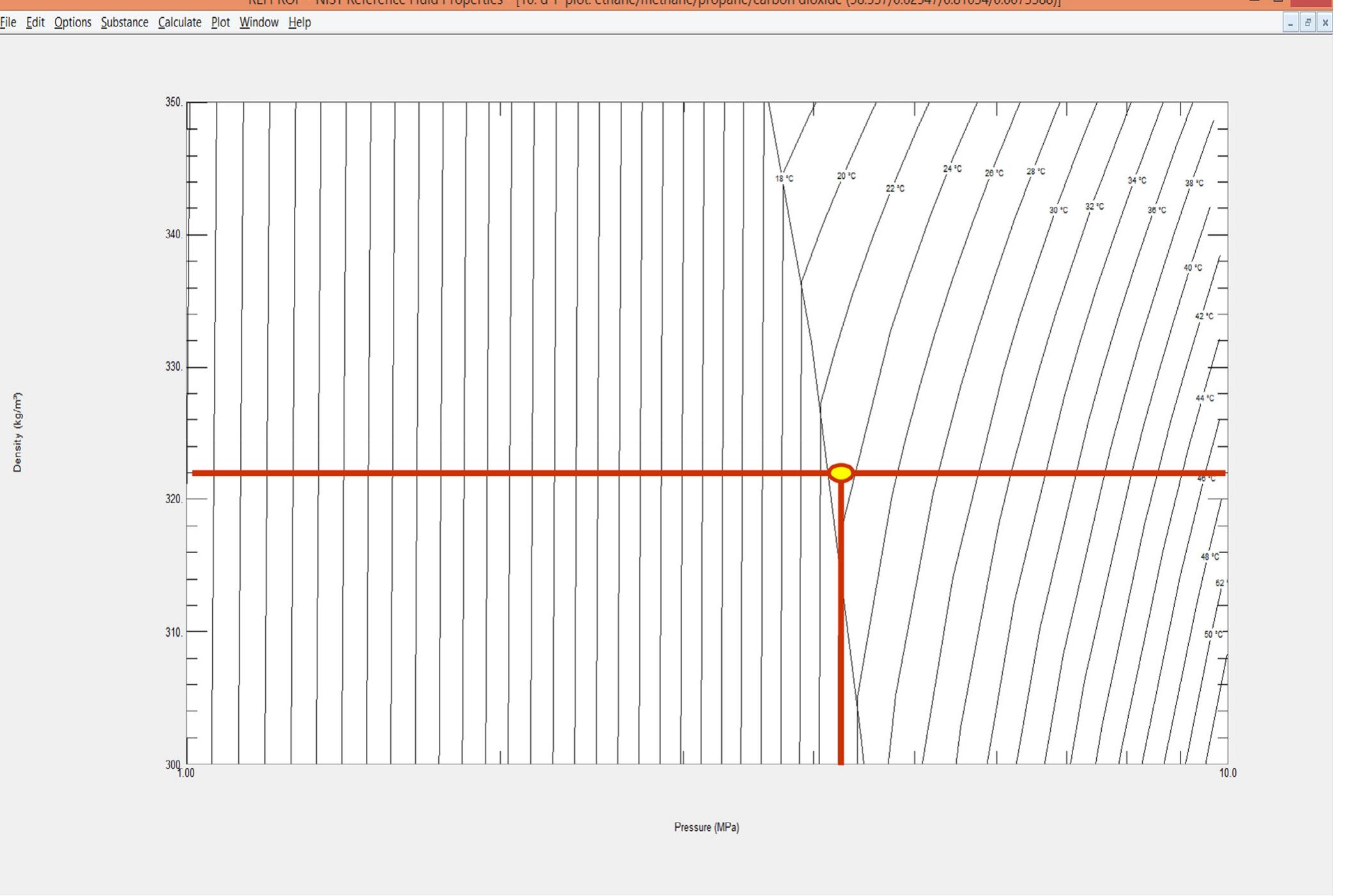Click the 320 density axis tick label
This screenshot has width=1351, height=896.
coord(174,499)
